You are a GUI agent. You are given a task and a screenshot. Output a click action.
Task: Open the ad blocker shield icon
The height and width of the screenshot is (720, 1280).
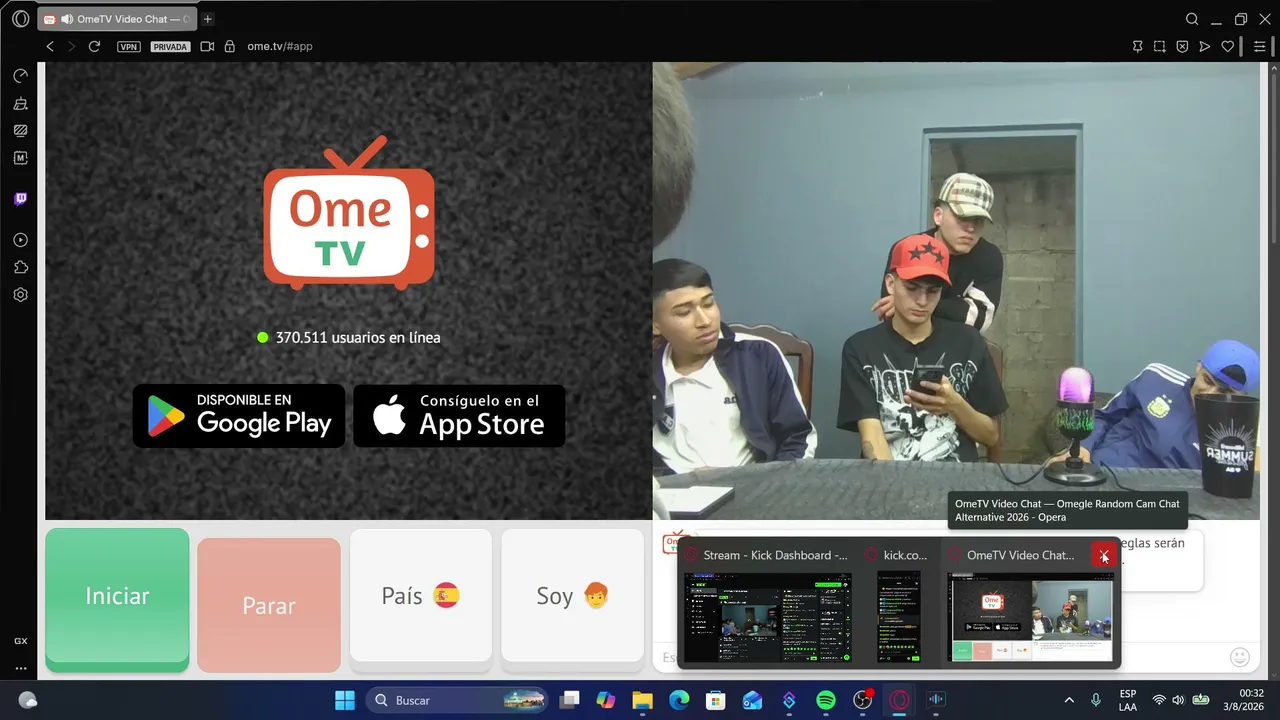click(1182, 46)
